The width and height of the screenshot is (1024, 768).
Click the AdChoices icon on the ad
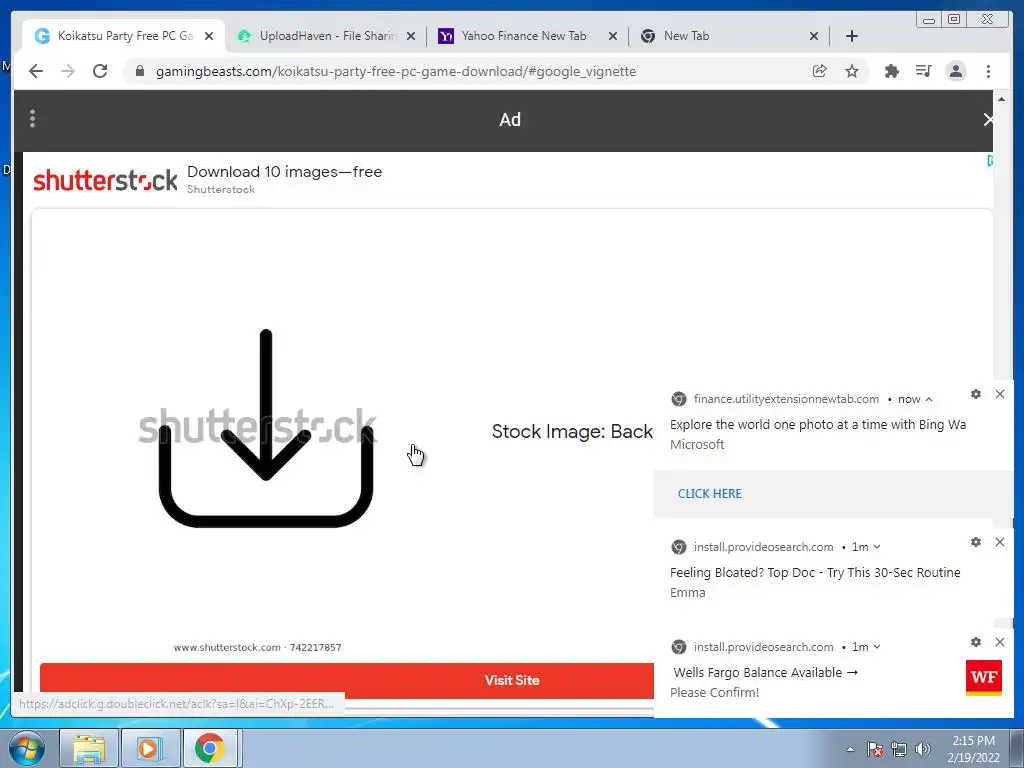[x=990, y=161]
